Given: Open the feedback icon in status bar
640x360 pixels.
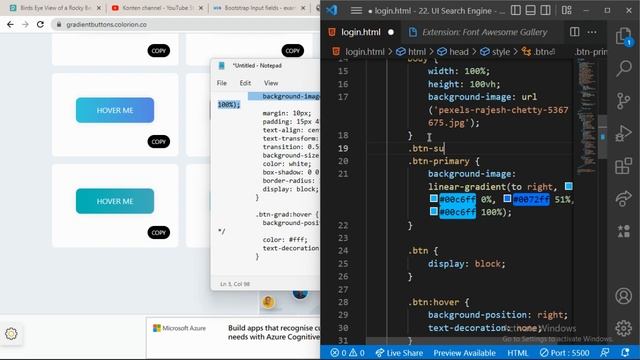Looking at the screenshot, I should pos(605,353).
